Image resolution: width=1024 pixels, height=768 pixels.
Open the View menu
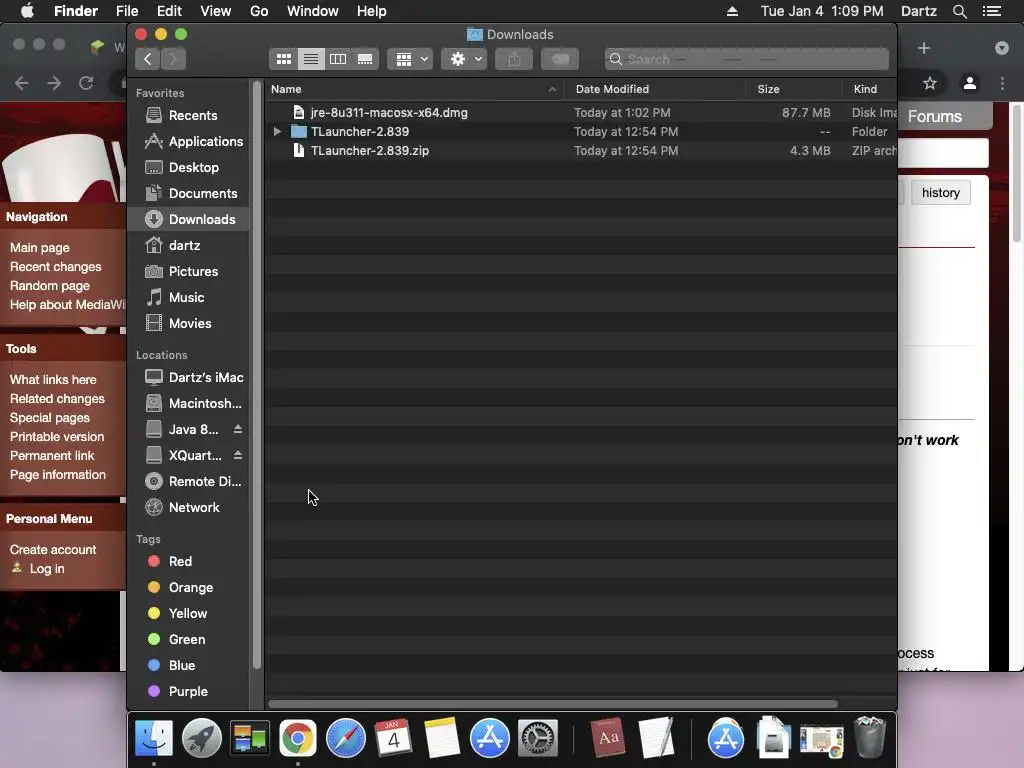(216, 11)
